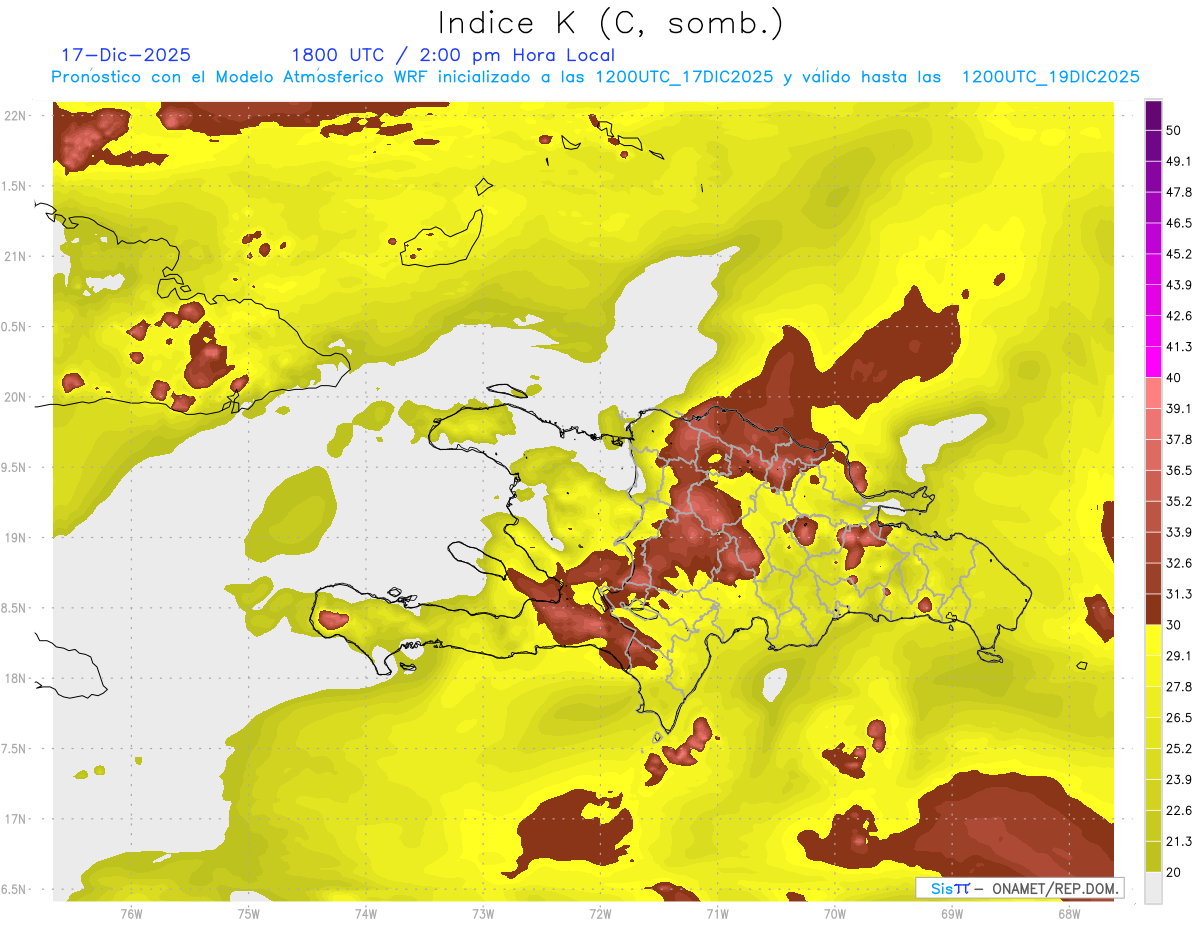Click the color scale value "20"

coord(1174,872)
